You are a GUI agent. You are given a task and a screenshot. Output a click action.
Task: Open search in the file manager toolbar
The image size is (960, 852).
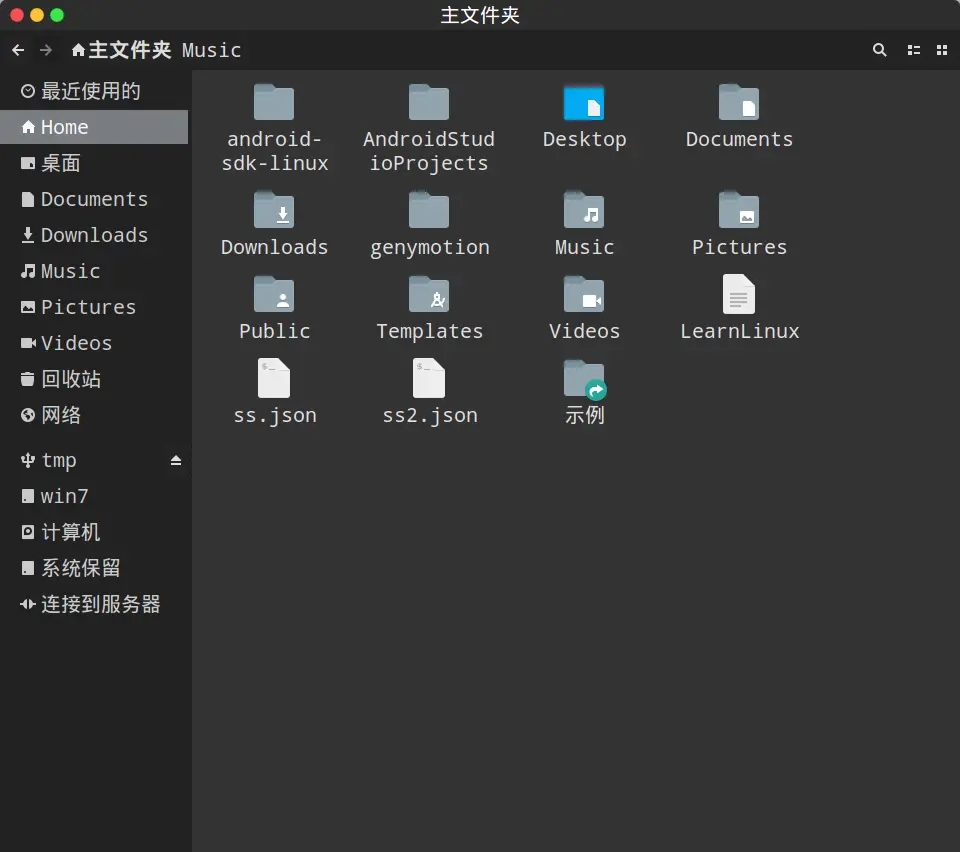pos(879,50)
